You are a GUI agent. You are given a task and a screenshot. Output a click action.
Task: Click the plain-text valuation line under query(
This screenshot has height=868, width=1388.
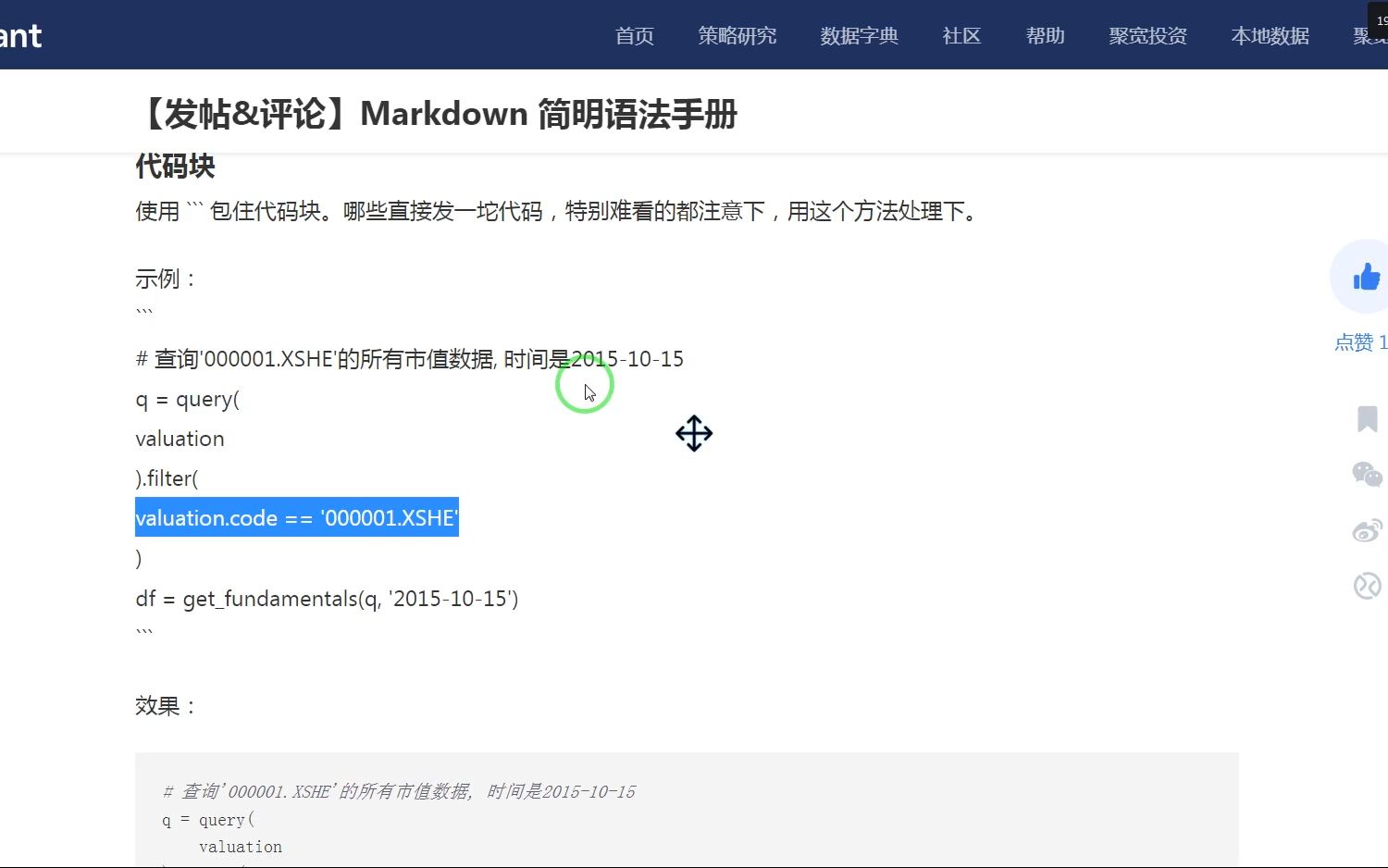coord(180,439)
